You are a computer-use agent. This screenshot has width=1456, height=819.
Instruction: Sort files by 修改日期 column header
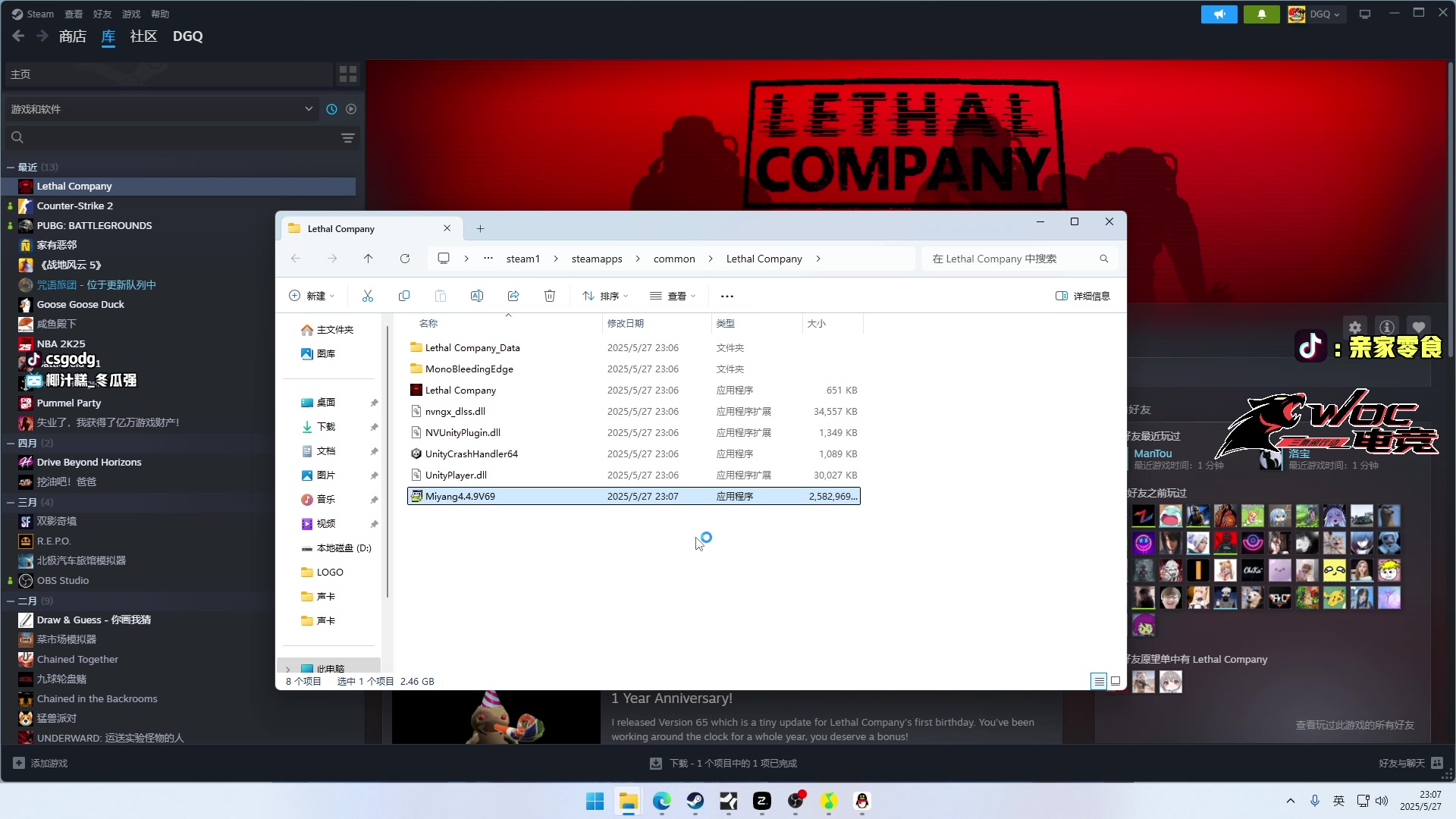[656, 323]
